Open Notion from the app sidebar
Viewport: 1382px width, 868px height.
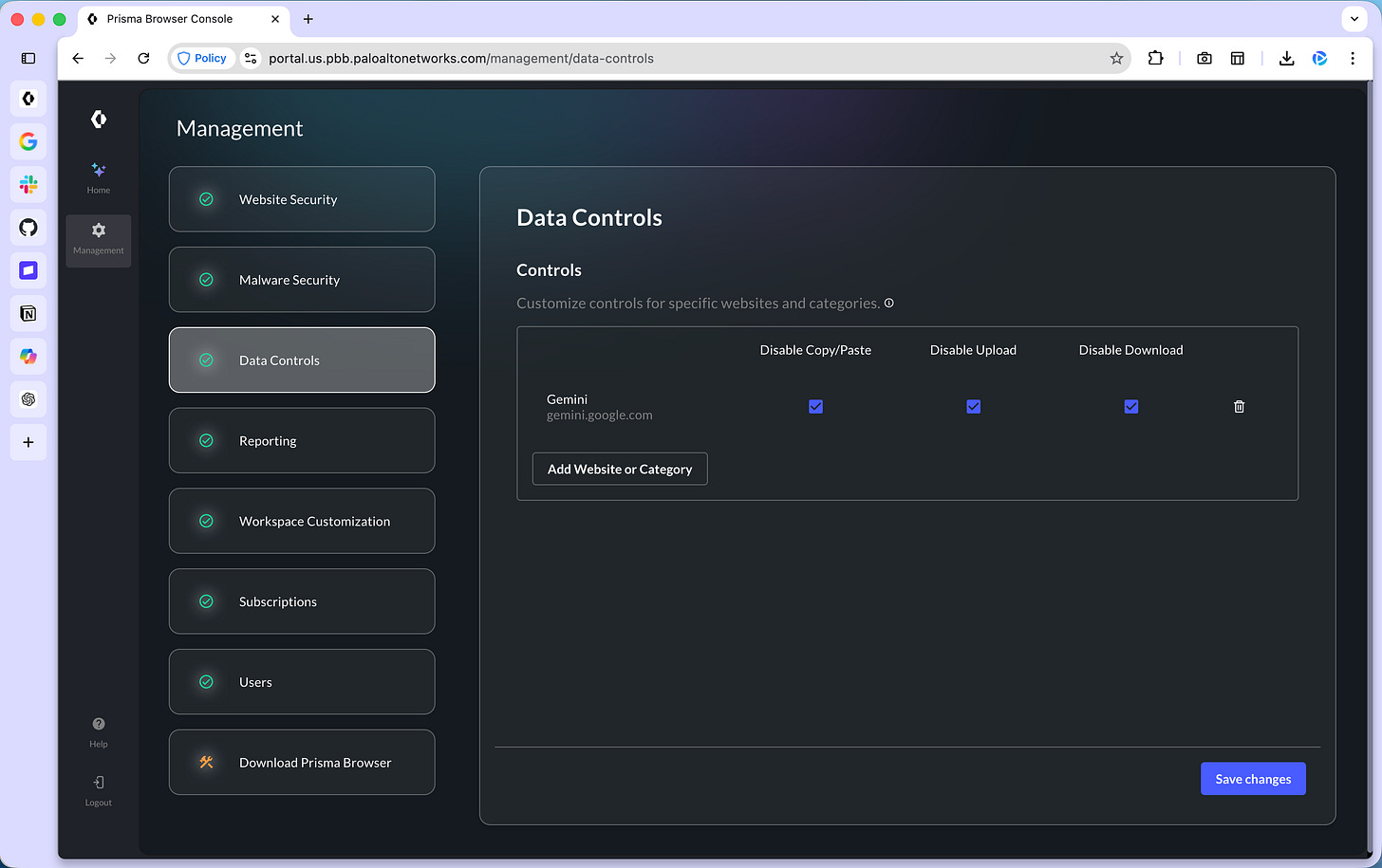click(x=28, y=313)
